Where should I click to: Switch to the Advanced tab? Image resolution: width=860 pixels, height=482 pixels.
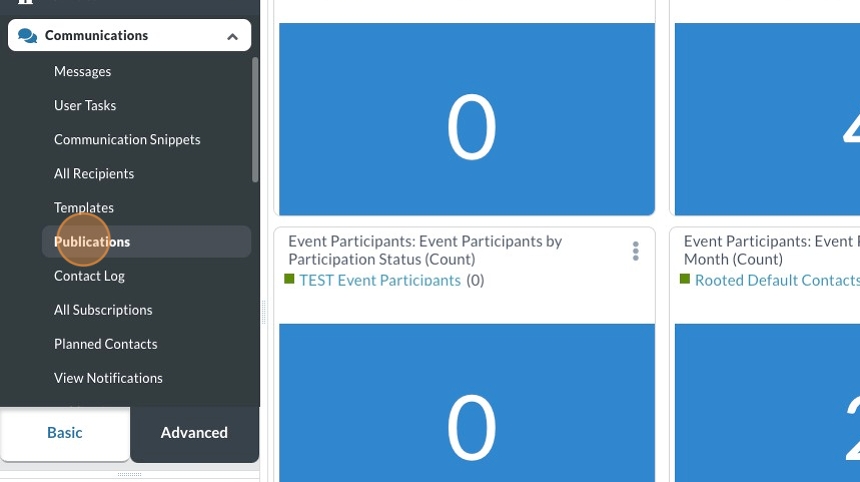pos(194,433)
